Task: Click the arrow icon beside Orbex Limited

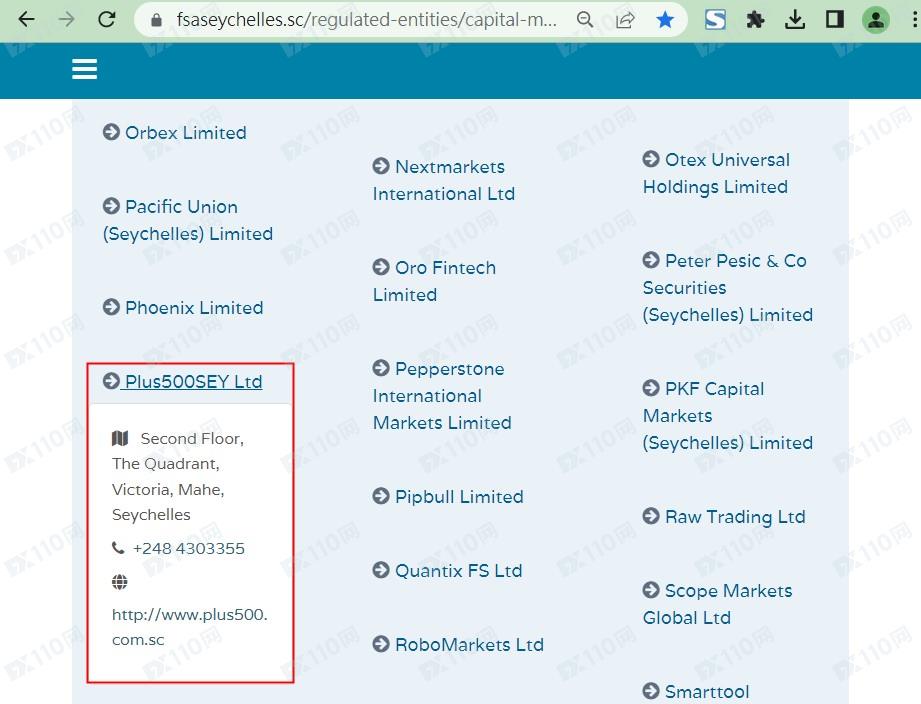Action: (x=111, y=132)
